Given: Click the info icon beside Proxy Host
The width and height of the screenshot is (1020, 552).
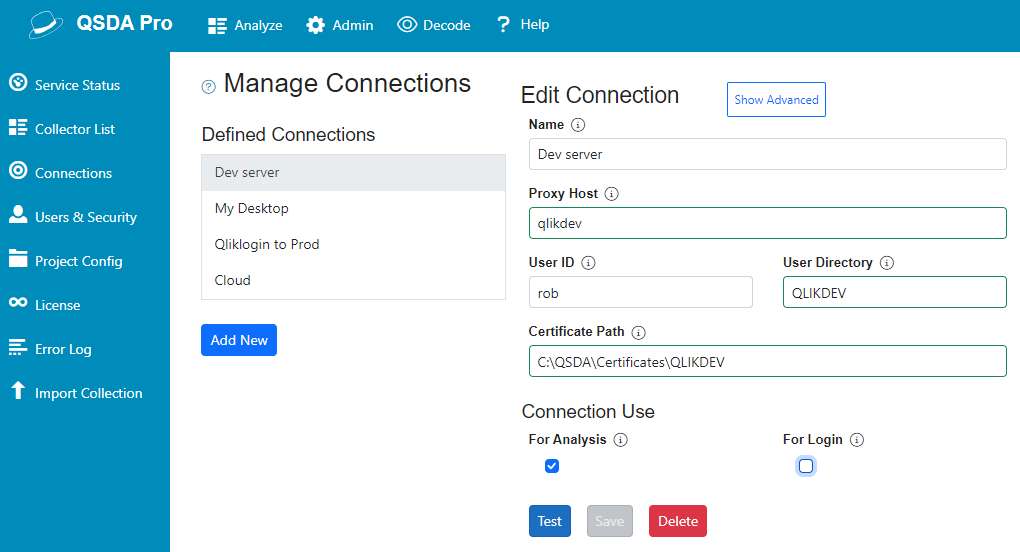Looking at the screenshot, I should click(x=612, y=194).
